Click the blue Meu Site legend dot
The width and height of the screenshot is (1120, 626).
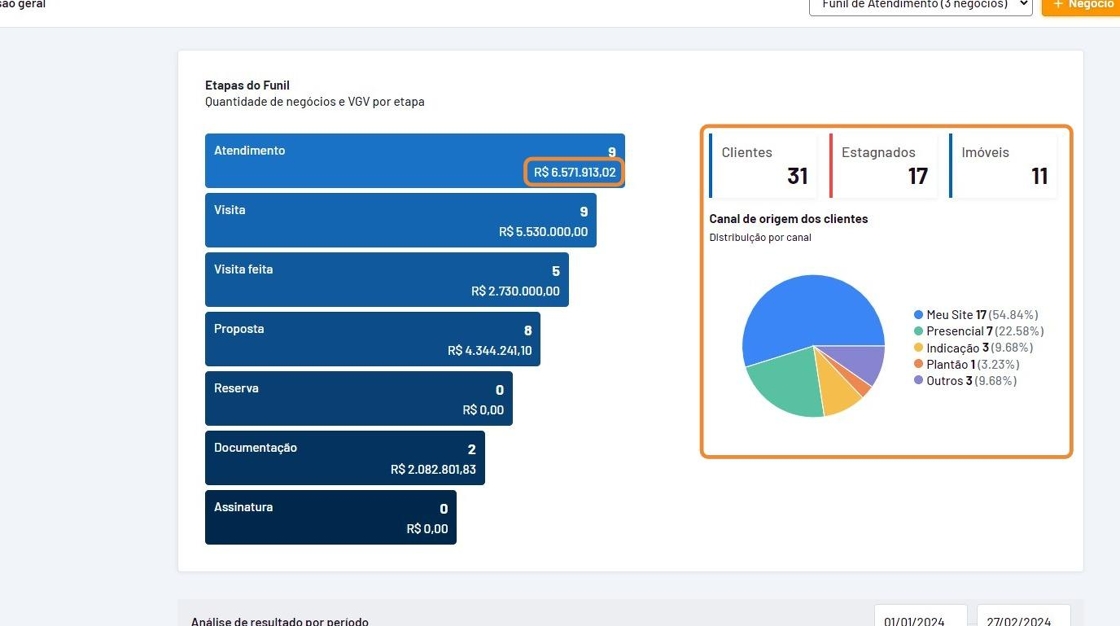click(918, 315)
